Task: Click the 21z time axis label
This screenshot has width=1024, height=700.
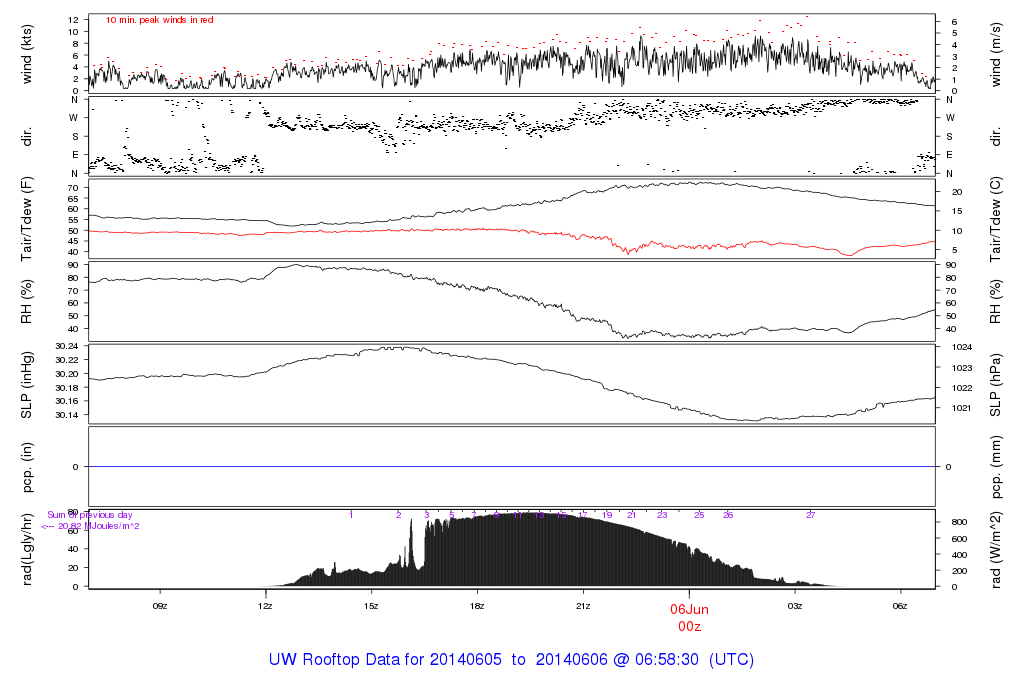Action: [x=583, y=606]
